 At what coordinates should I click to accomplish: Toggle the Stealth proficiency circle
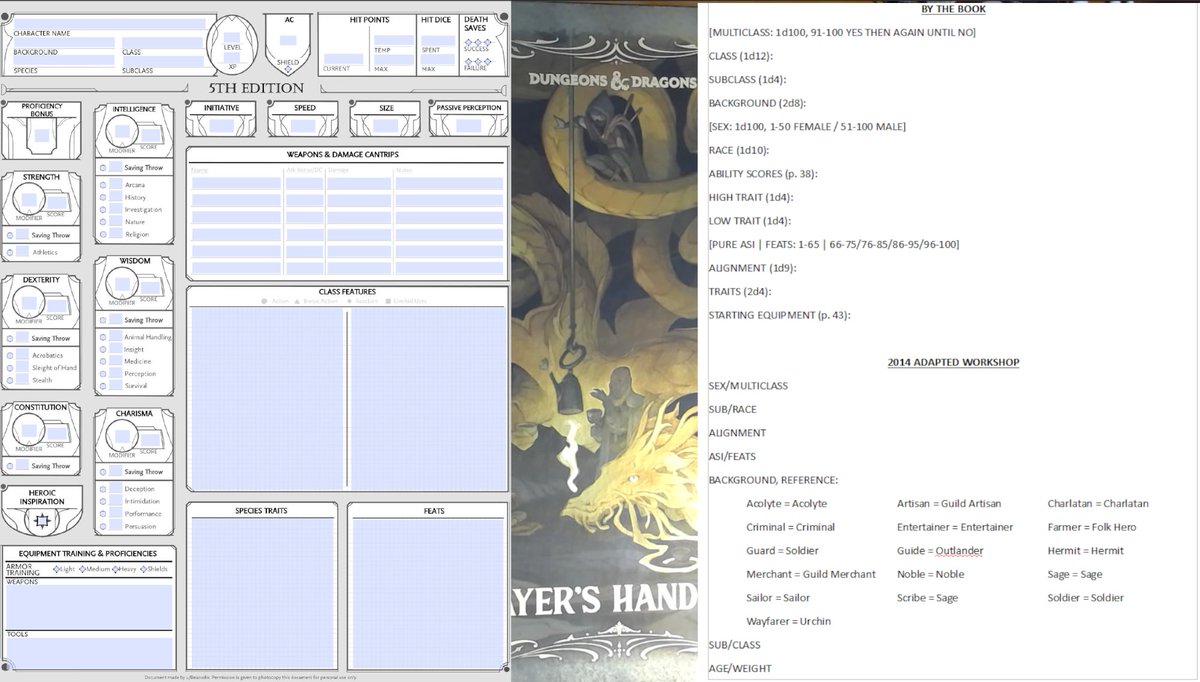(x=10, y=380)
